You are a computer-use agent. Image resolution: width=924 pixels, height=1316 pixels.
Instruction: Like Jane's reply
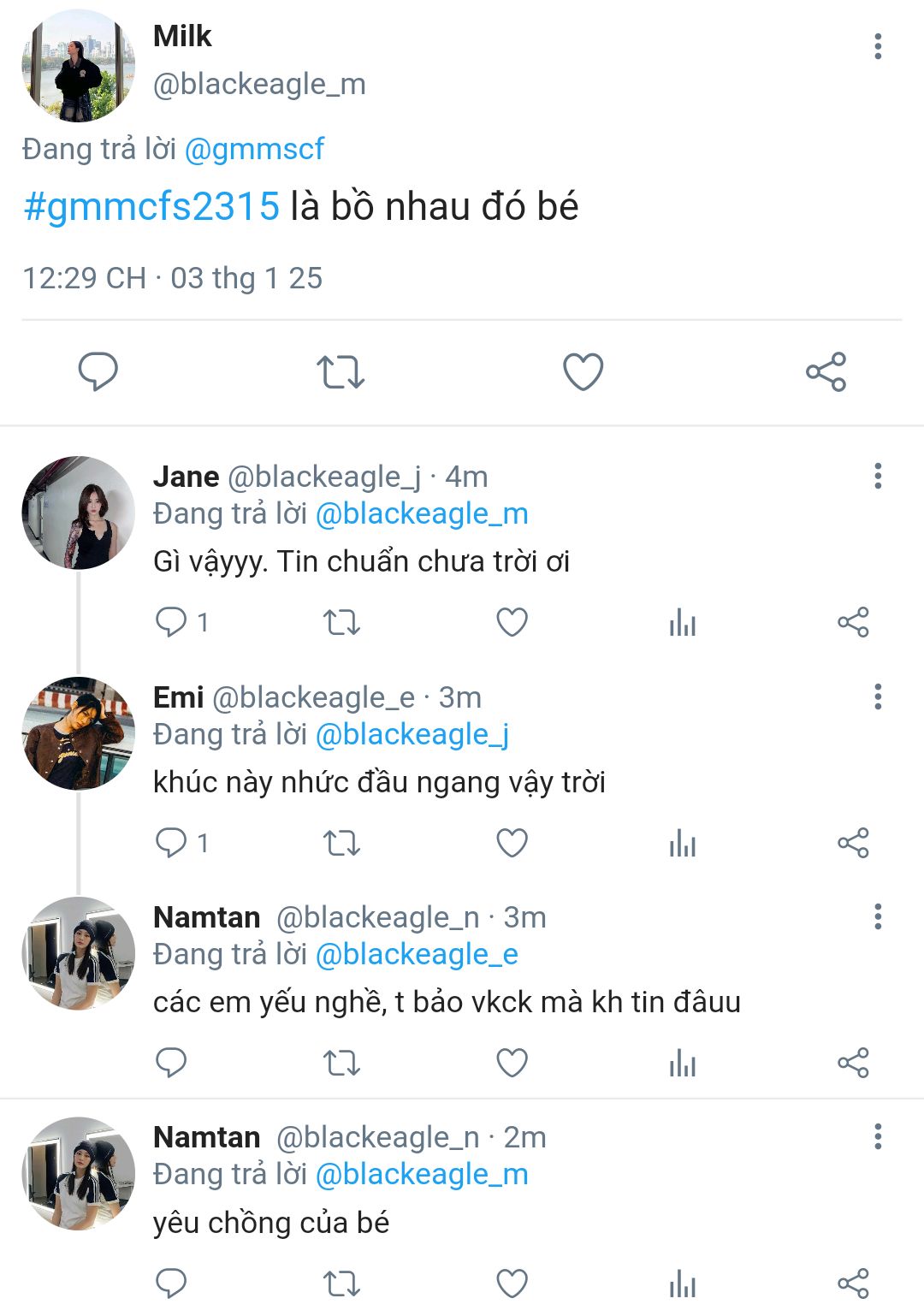[x=512, y=622]
